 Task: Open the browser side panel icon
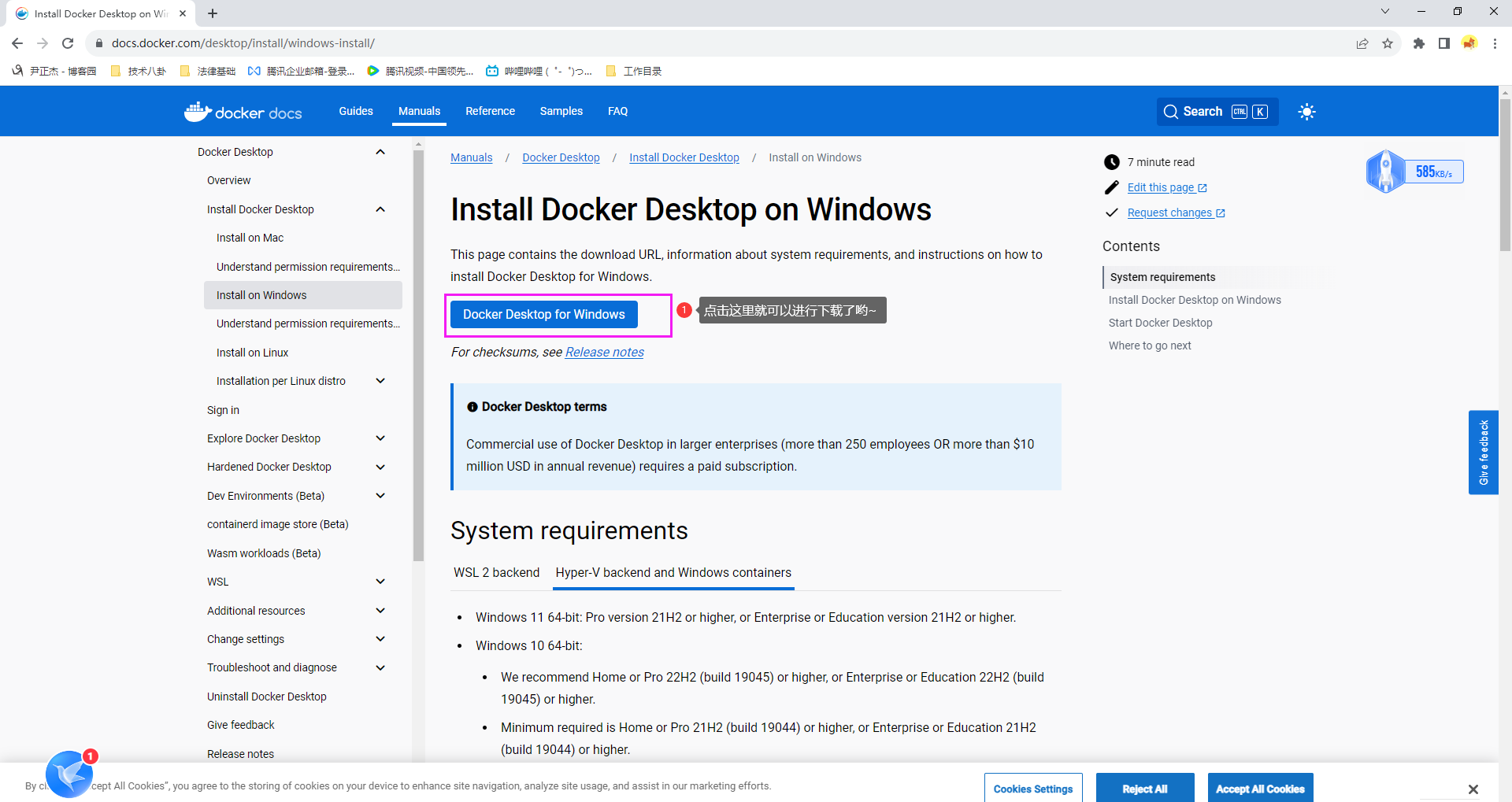[1443, 43]
